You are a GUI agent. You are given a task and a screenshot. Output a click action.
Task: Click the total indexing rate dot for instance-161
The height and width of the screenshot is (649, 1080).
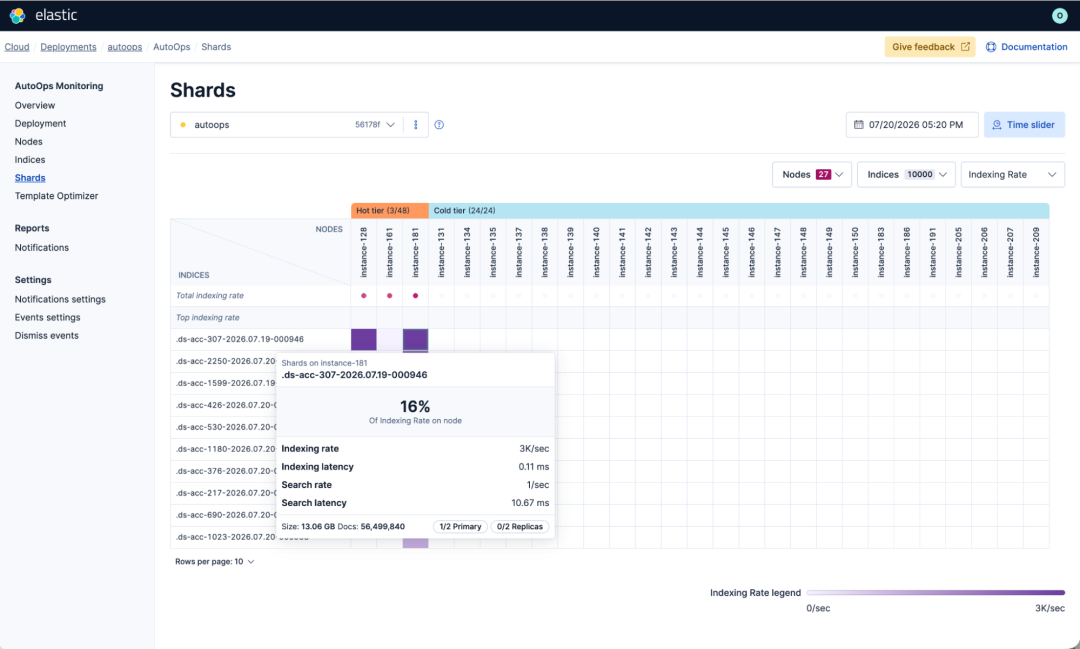pos(390,296)
